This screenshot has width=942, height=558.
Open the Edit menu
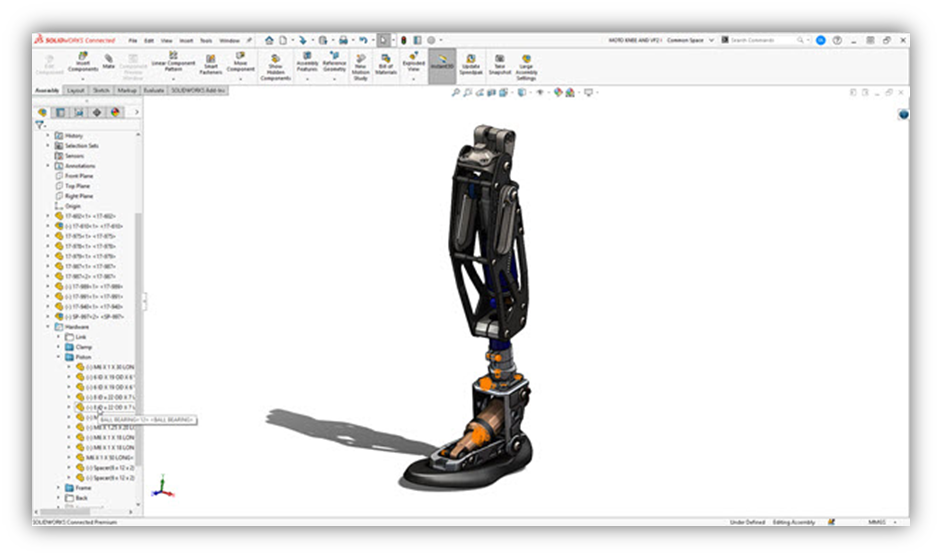[x=148, y=41]
